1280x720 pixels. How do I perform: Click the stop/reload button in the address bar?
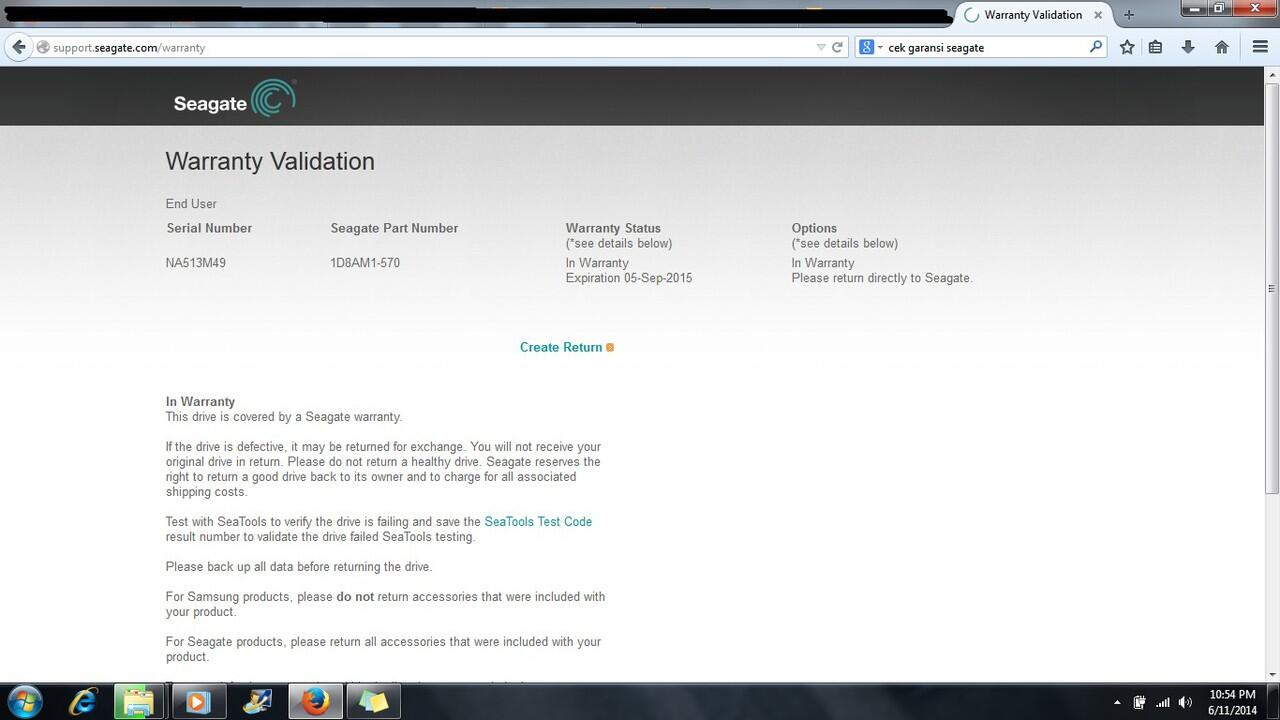pos(837,47)
